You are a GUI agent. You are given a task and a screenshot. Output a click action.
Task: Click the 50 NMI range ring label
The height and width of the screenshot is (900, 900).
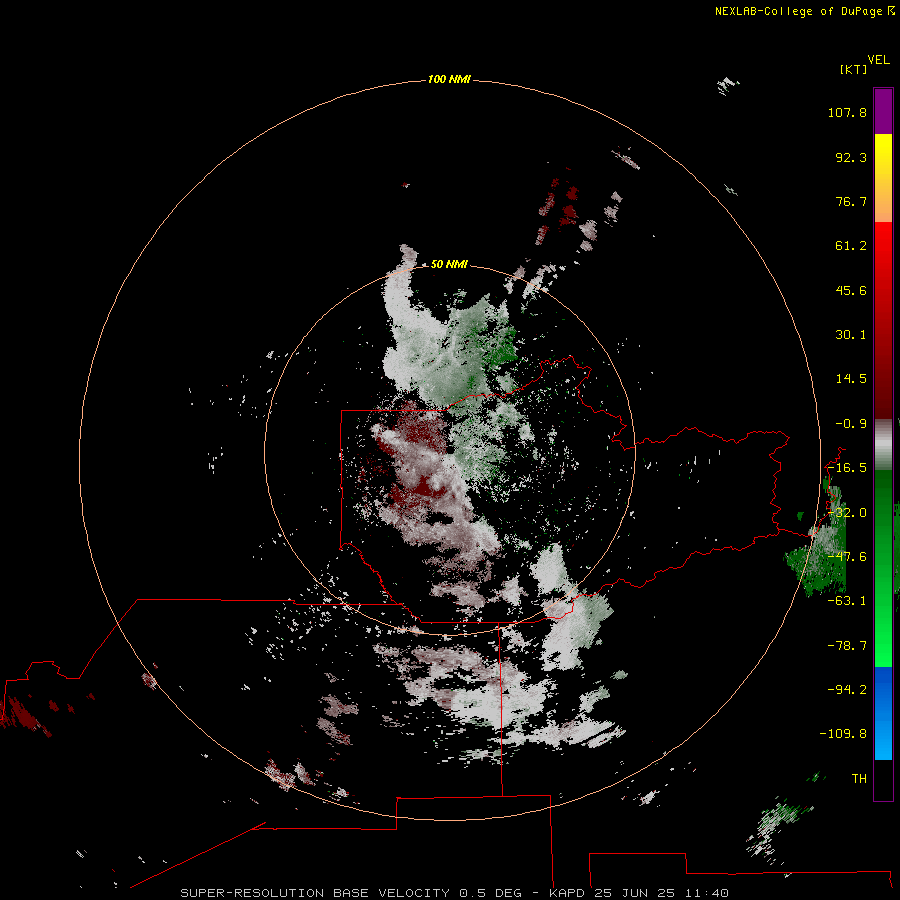(x=449, y=264)
